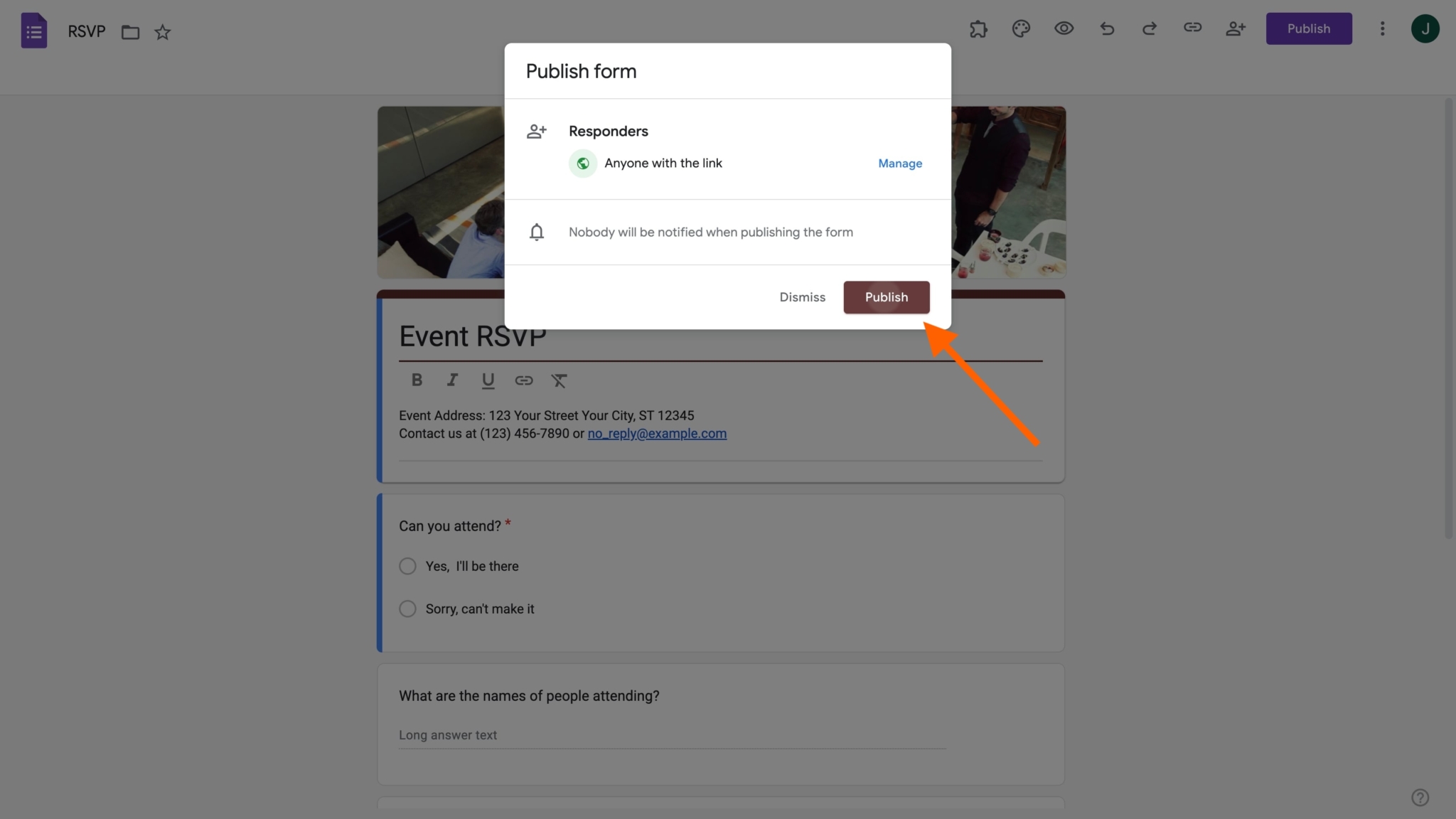Dismiss the Publish form dialog
Screen dimensions: 1456x819
click(802, 297)
